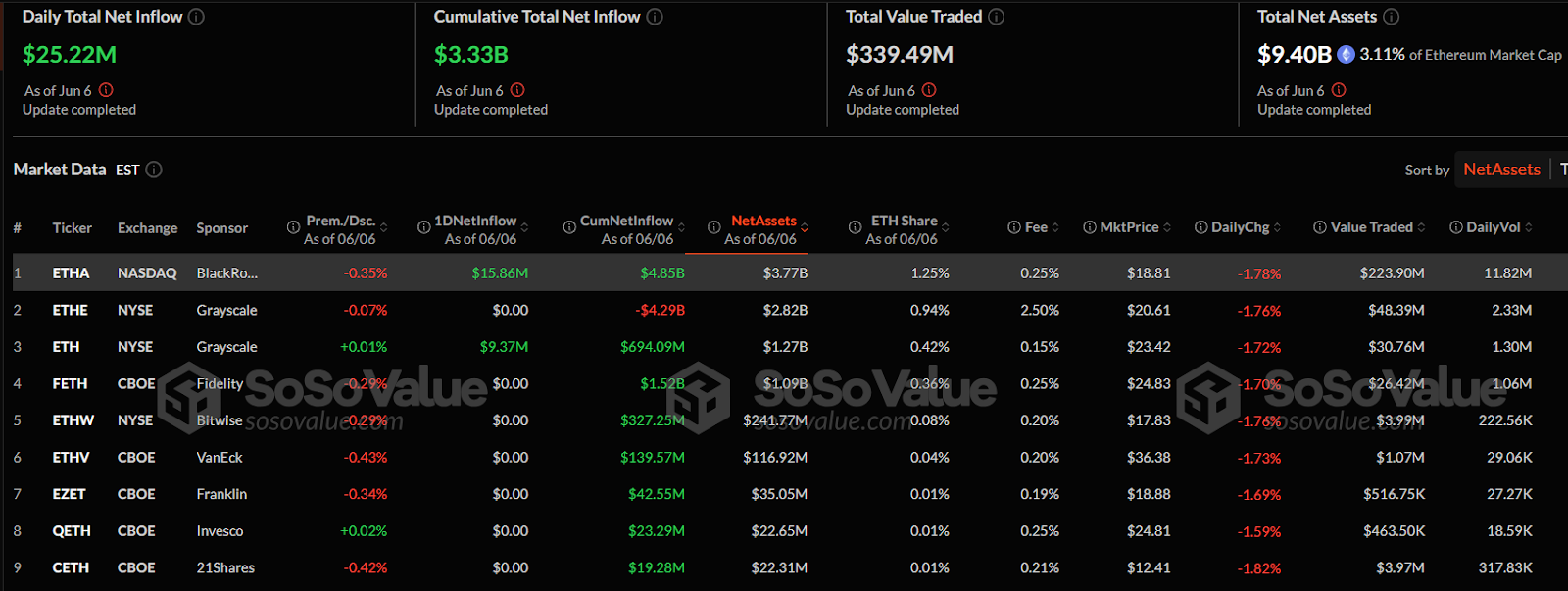Sort by DailyChg using its sort arrows

point(1278,227)
